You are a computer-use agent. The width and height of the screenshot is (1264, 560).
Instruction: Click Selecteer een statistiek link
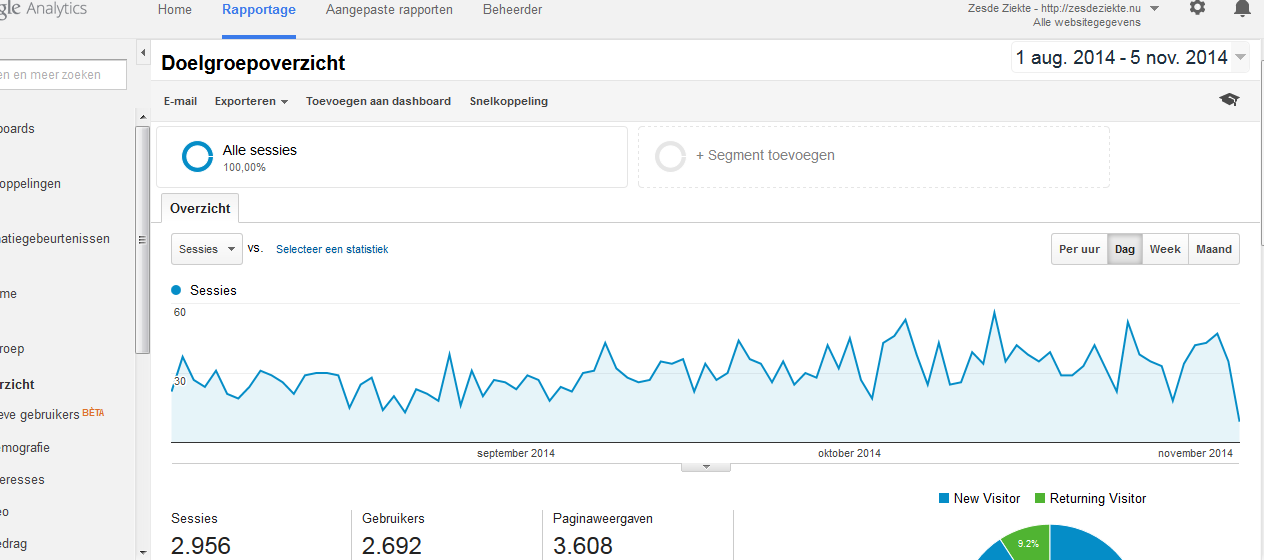coord(332,249)
